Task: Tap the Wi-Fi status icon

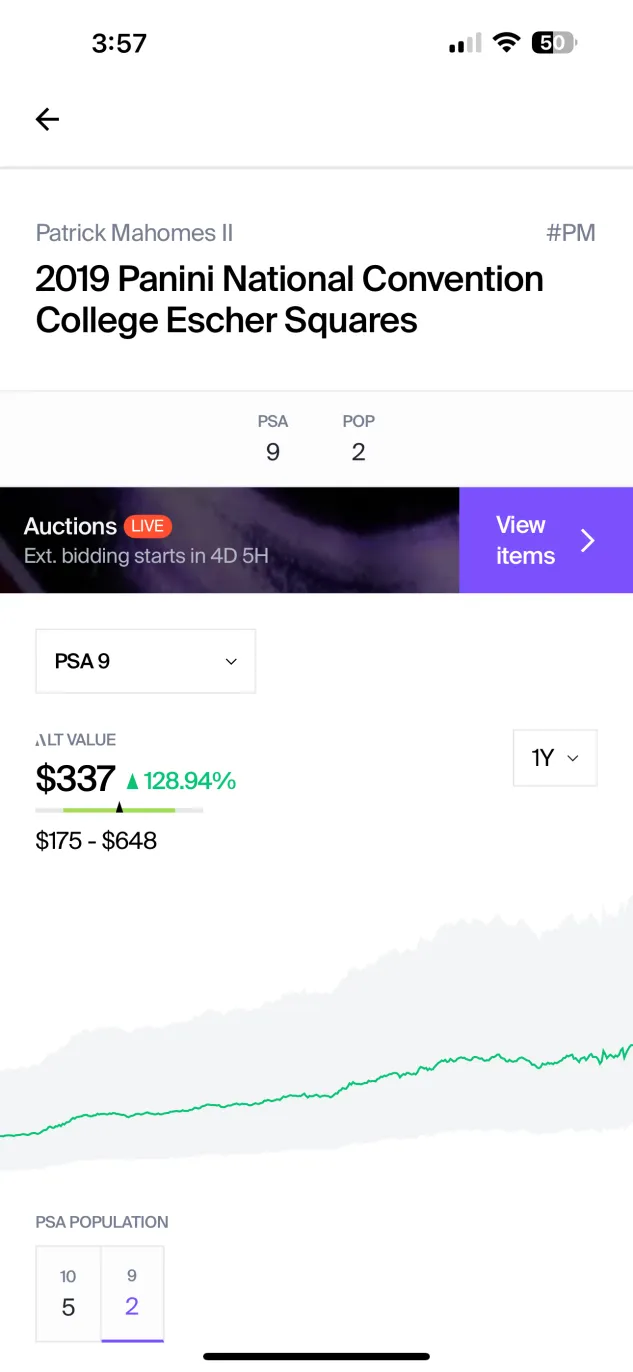Action: tap(507, 42)
